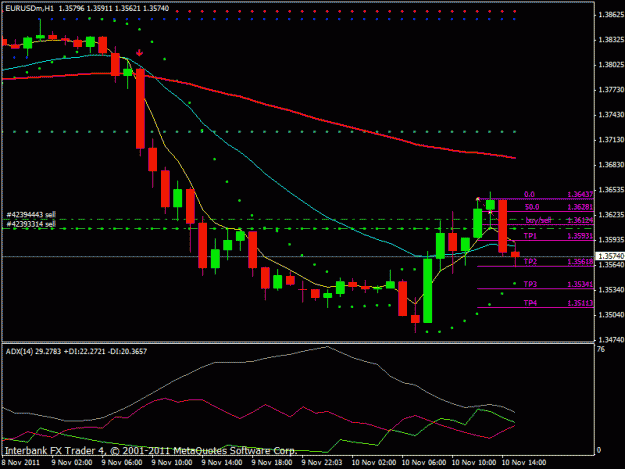This screenshot has height=469, width=625.
Task: Click the 9 Nov 18:00 time label
Action: (272, 462)
